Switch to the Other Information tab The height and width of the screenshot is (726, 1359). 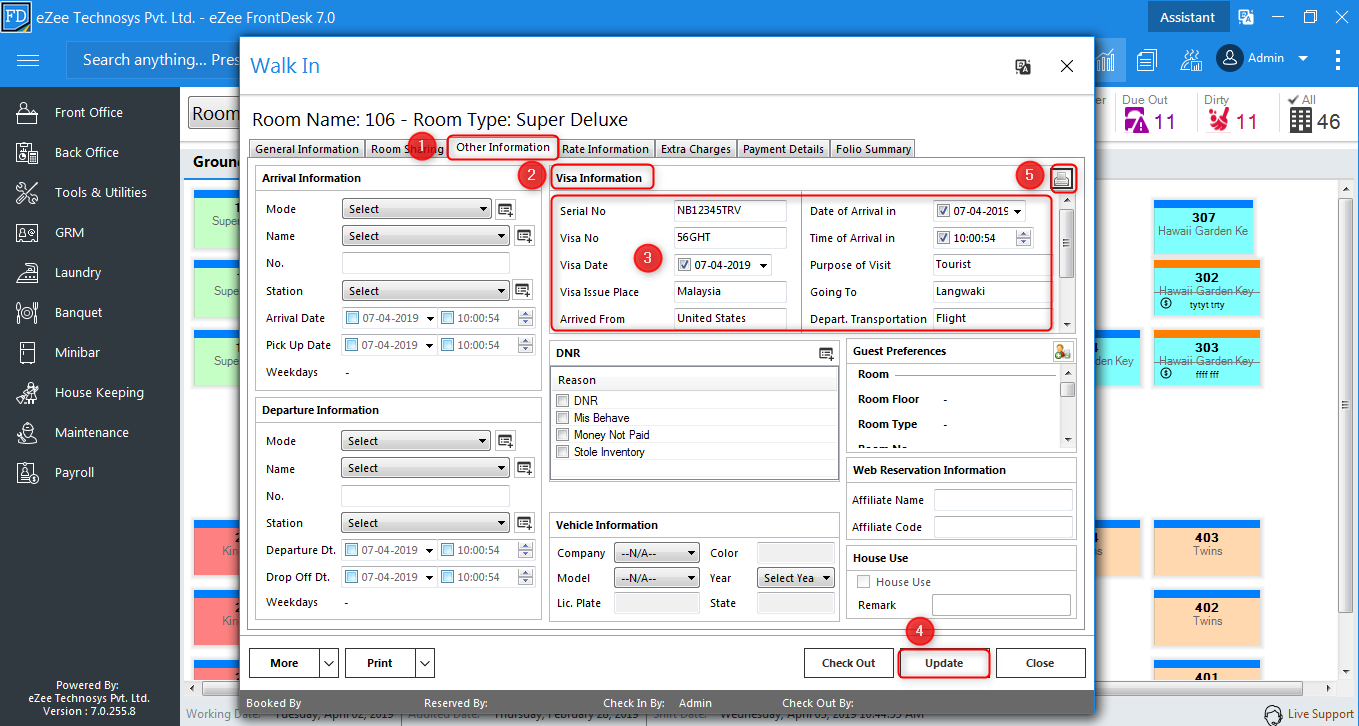(502, 147)
